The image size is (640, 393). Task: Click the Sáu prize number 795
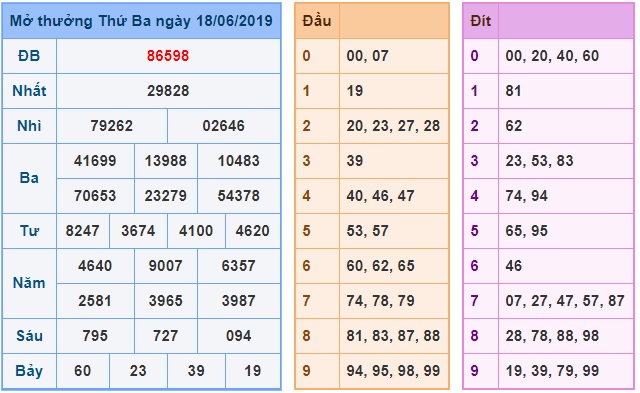(95, 336)
